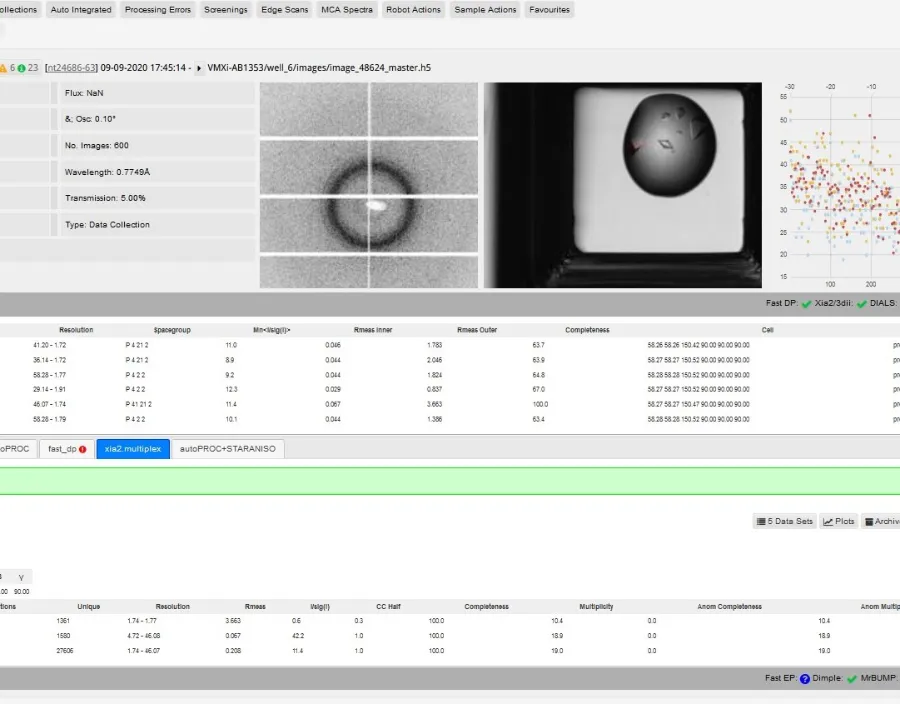Click the 1.74 - 1.77 resolution shell row
The width and height of the screenshot is (900, 704).
(x=450, y=621)
